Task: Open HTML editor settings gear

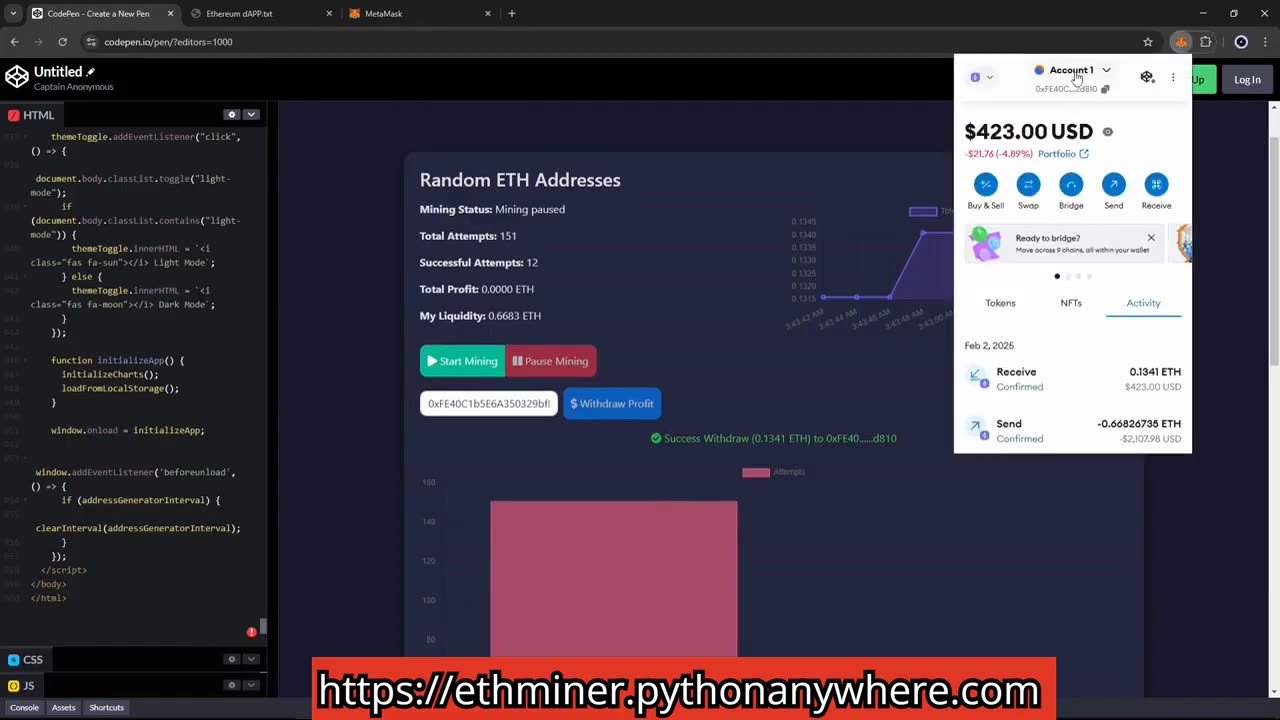Action: click(231, 115)
